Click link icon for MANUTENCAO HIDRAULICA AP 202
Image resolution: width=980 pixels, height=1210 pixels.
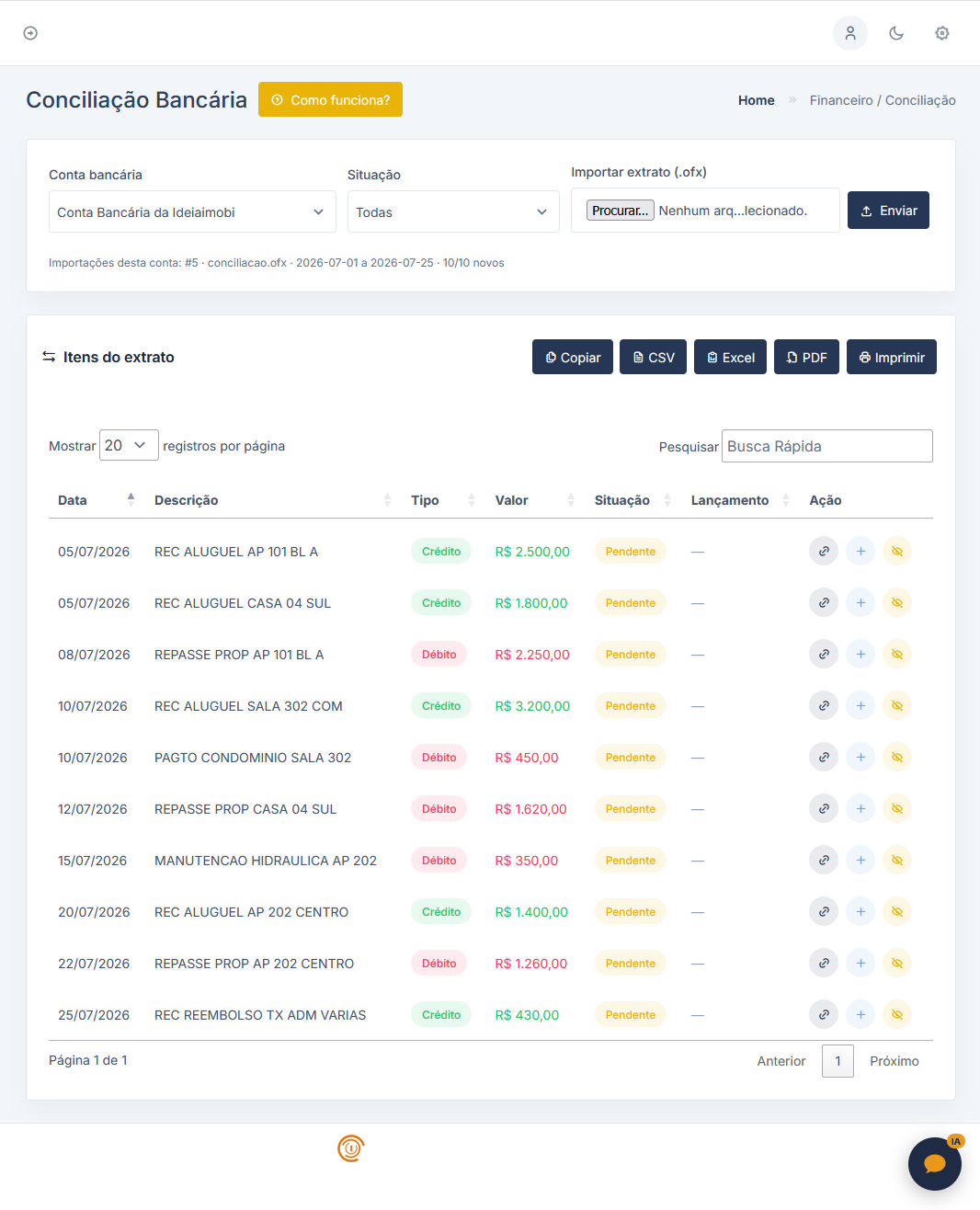[824, 861]
